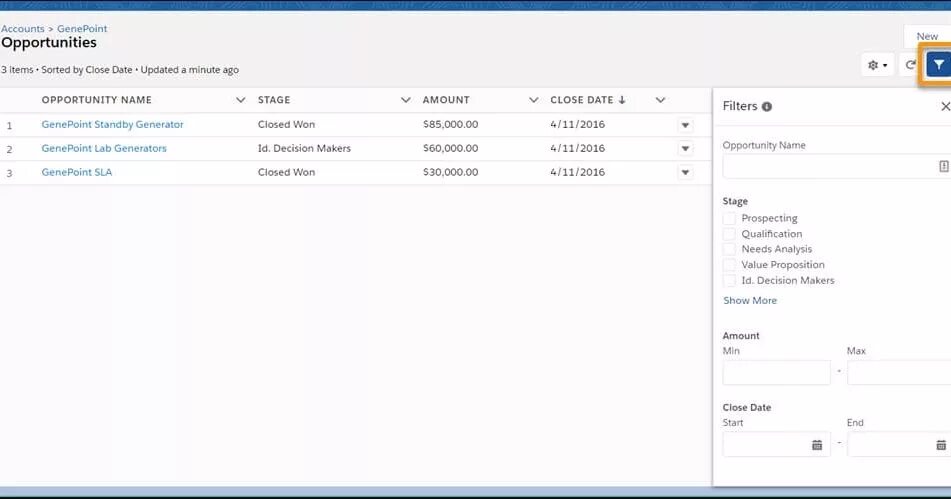Viewport: 951px width, 499px height.
Task: Open Amount column menu chevron
Action: pyautogui.click(x=533, y=100)
